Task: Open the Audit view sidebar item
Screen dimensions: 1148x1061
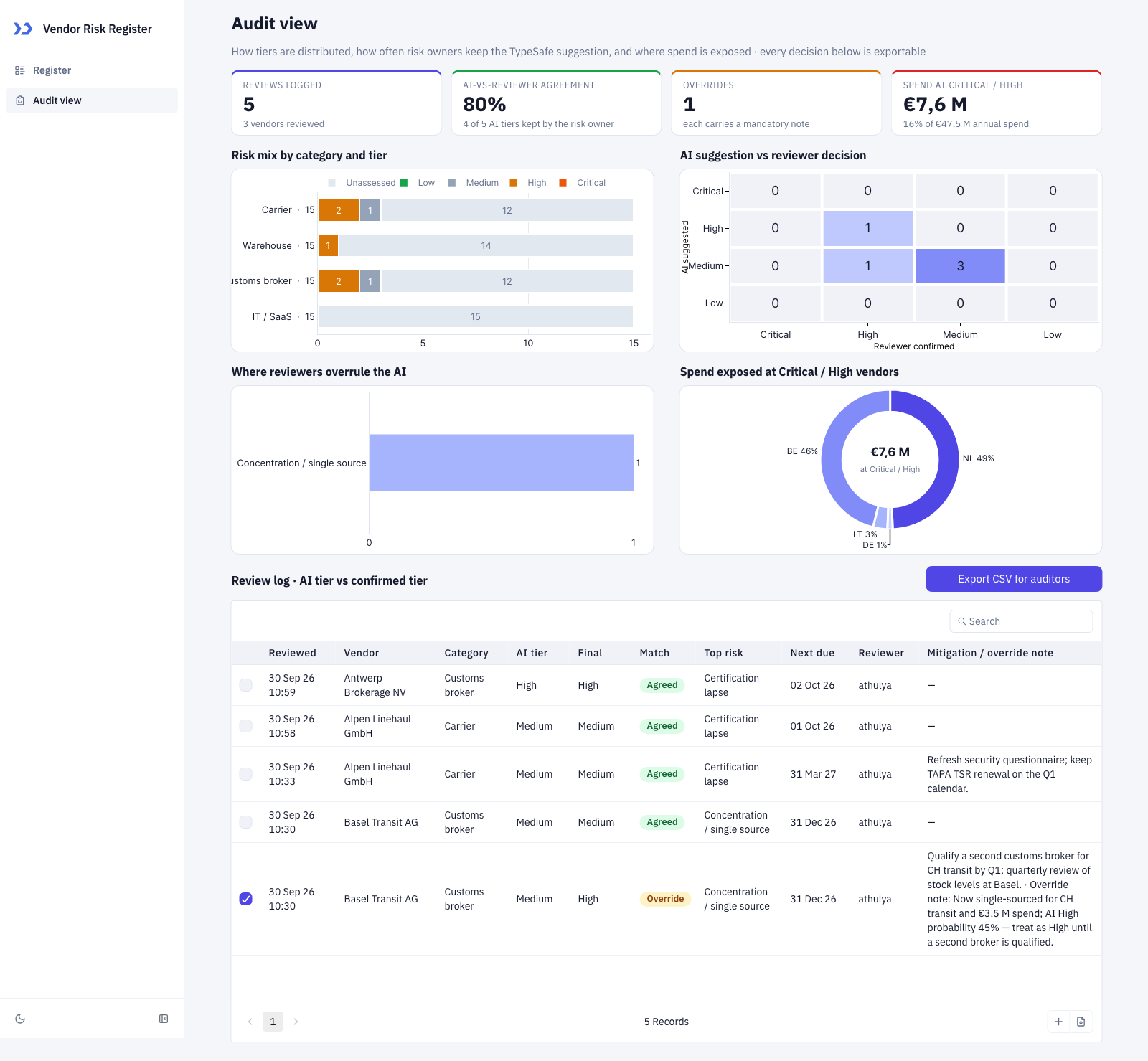Action: point(92,100)
